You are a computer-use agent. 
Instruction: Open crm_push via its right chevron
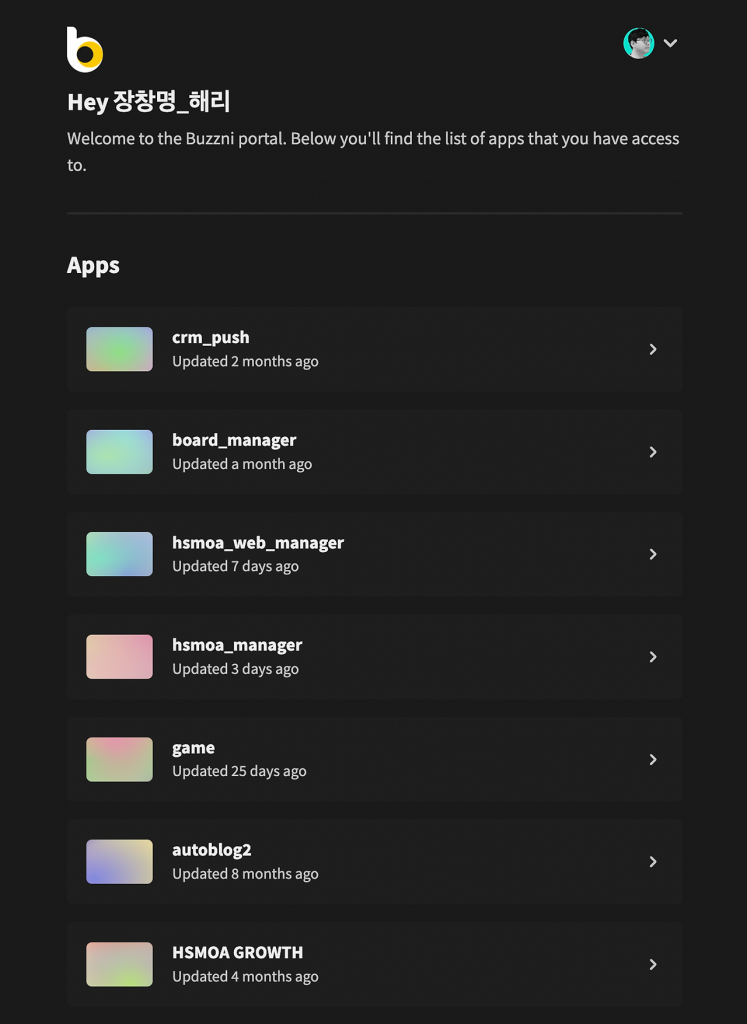pyautogui.click(x=653, y=349)
